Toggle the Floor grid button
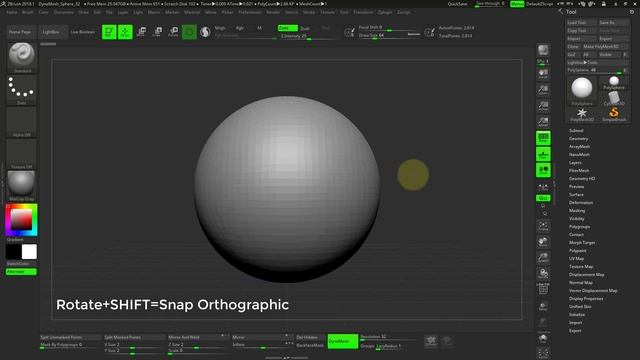This screenshot has width=640, height=360. coord(543,154)
